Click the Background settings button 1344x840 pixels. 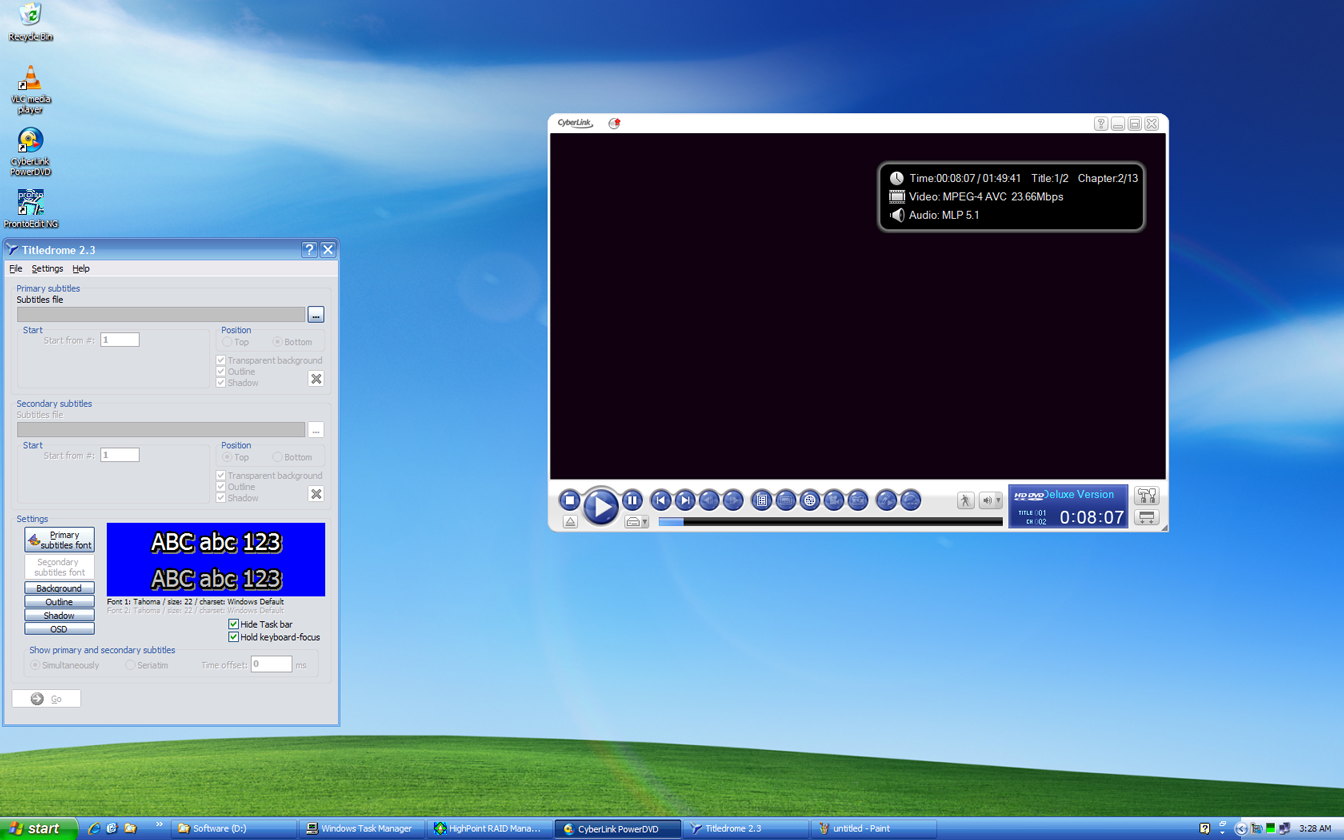[59, 588]
